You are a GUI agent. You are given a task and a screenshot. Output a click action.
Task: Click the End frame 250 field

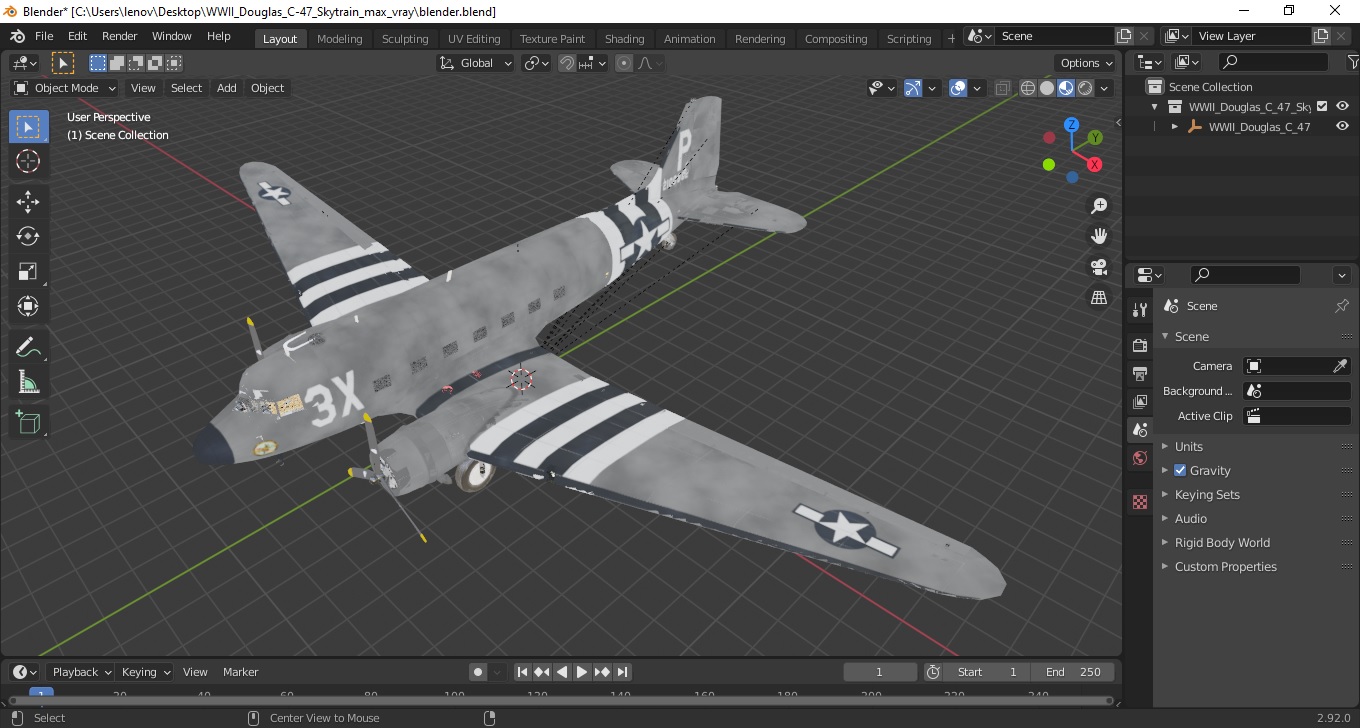pos(1073,672)
